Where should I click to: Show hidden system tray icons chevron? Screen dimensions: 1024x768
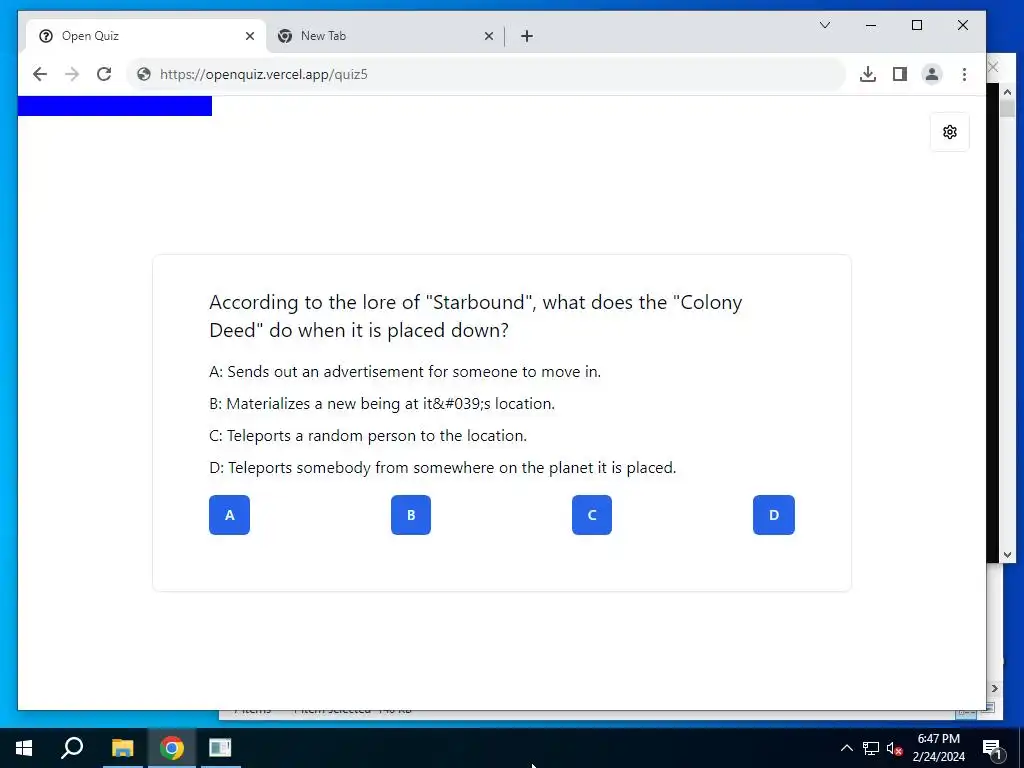[846, 748]
